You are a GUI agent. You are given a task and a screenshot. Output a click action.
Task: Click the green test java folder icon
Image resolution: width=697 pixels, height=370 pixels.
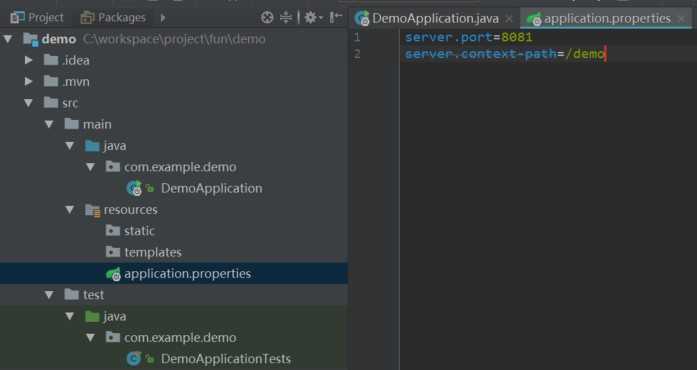click(92, 316)
